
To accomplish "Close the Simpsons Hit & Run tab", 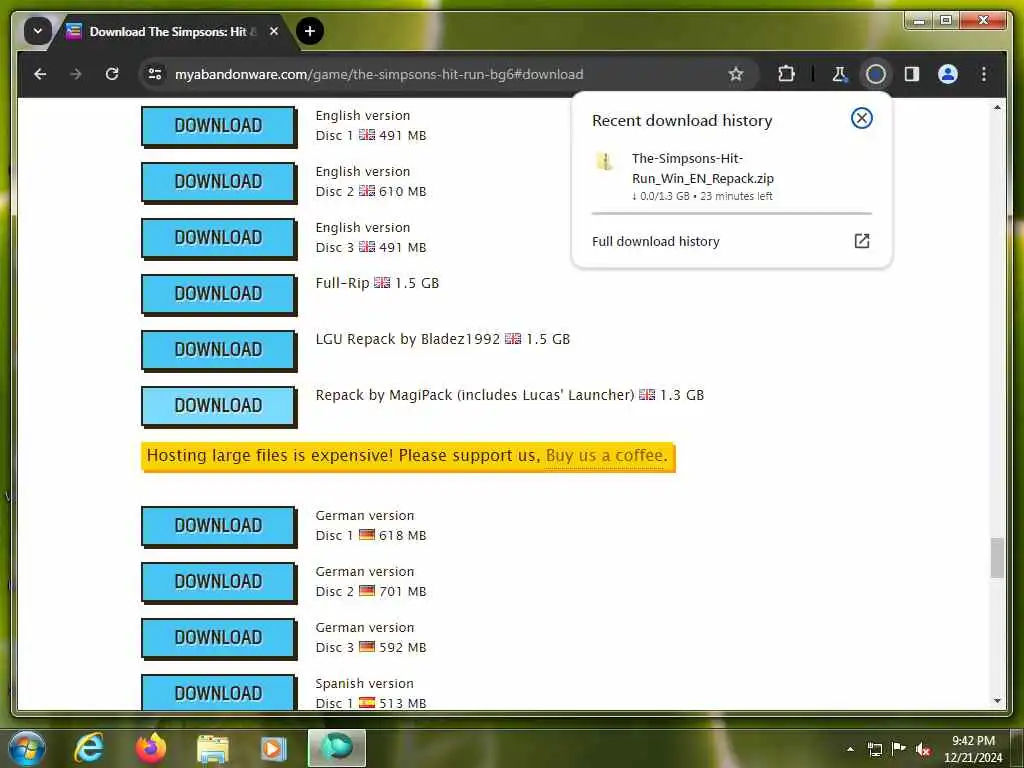I will [x=274, y=31].
